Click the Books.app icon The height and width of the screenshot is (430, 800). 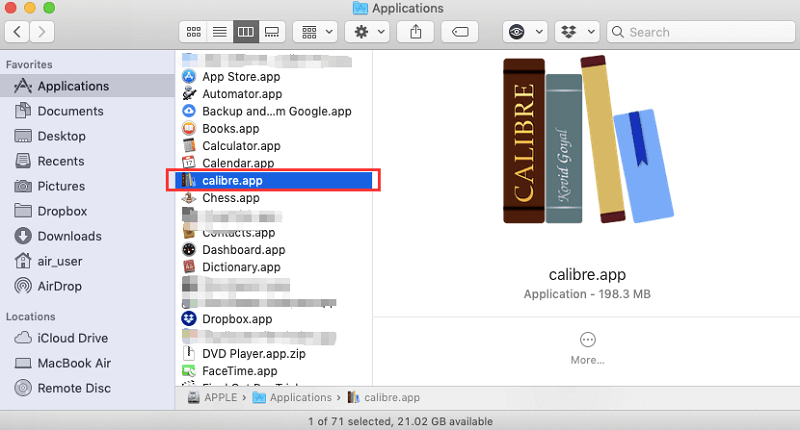189,129
